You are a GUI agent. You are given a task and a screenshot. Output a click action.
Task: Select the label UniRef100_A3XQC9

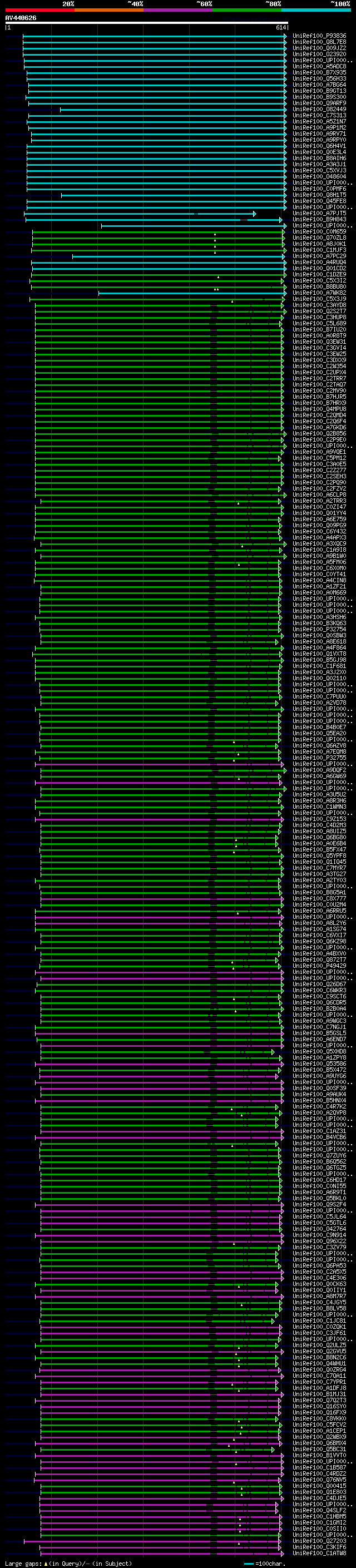tap(319, 543)
